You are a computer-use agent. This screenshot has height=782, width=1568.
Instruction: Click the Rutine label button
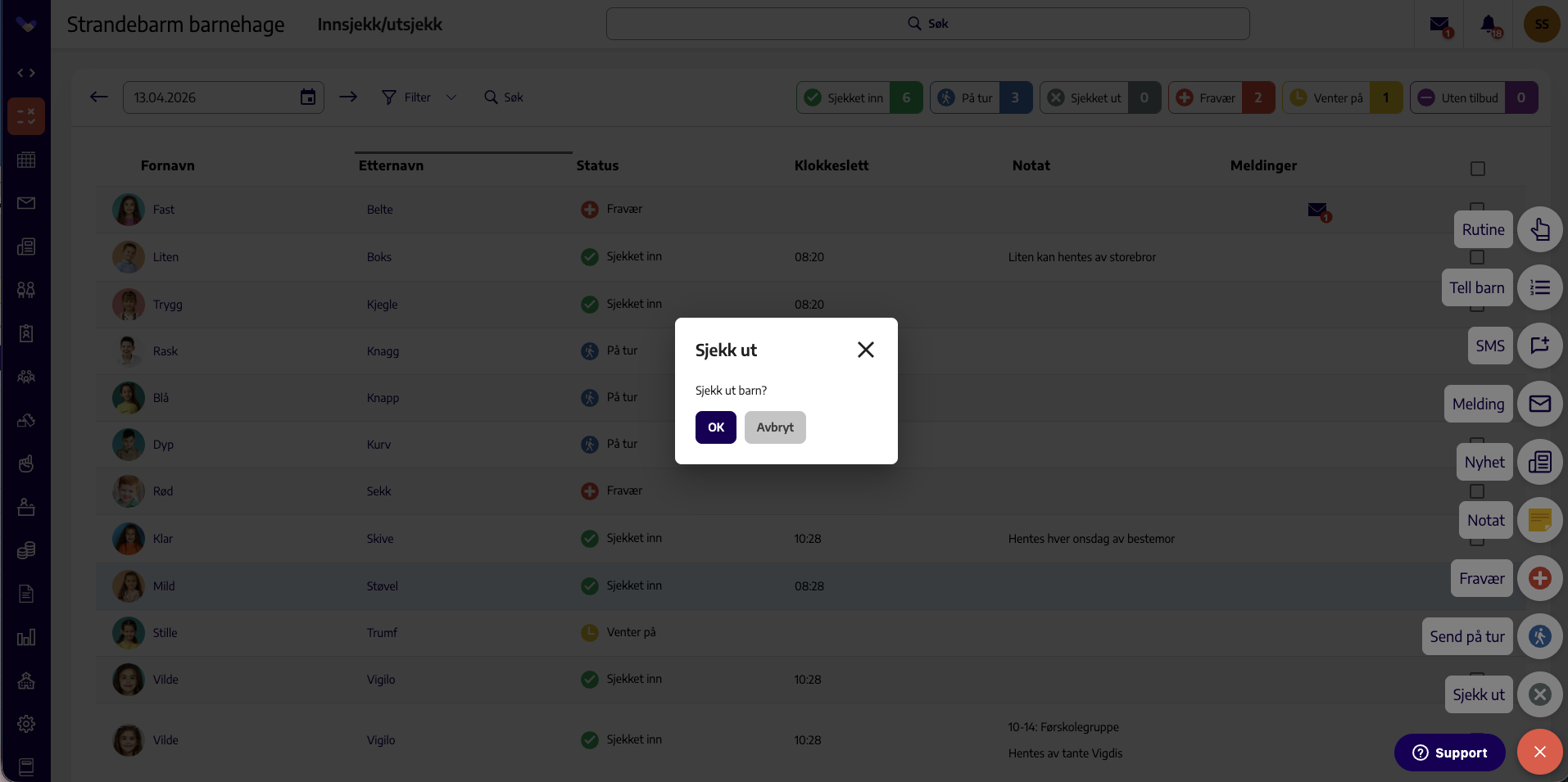coord(1483,229)
